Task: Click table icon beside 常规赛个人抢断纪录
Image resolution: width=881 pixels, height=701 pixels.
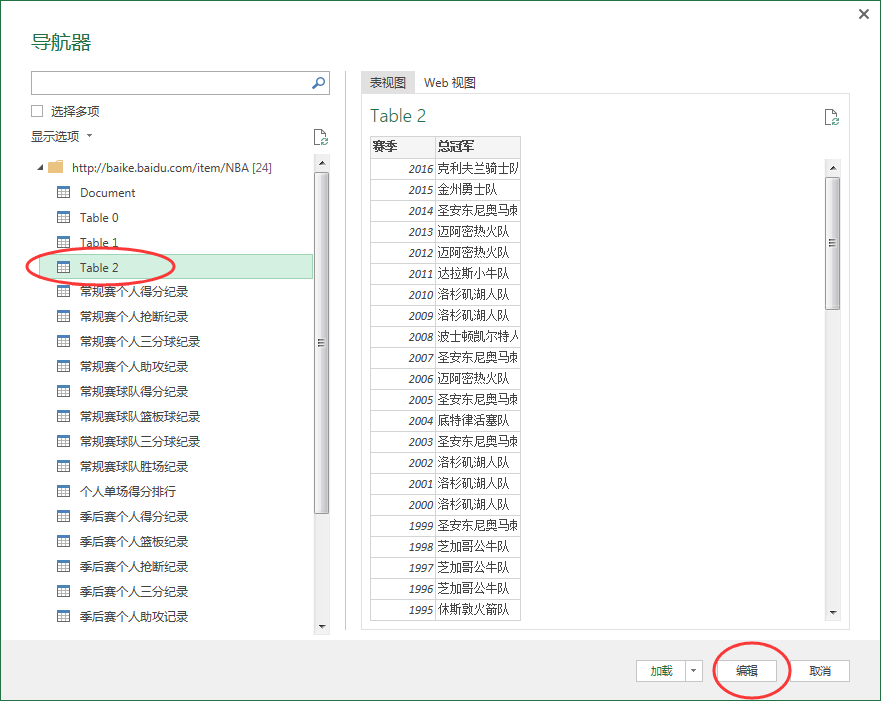Action: 63,316
